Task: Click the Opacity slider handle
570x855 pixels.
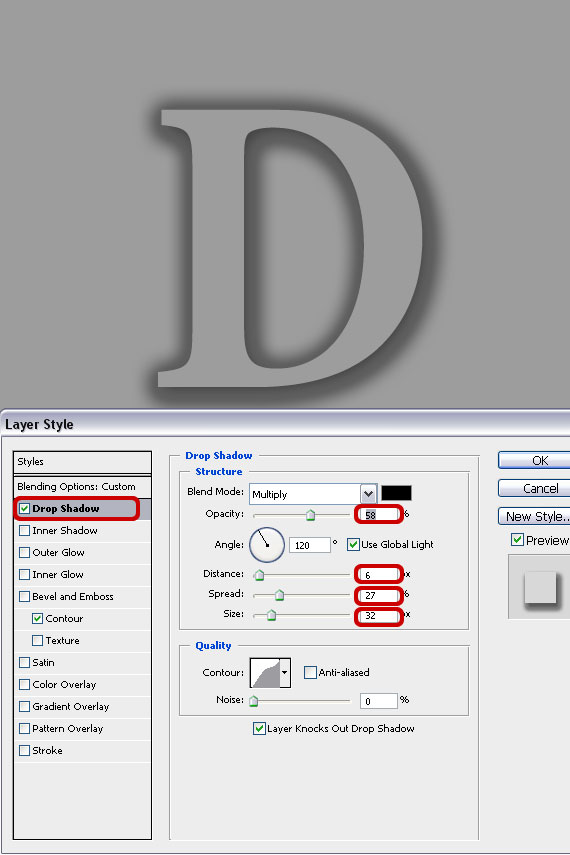Action: click(x=310, y=515)
